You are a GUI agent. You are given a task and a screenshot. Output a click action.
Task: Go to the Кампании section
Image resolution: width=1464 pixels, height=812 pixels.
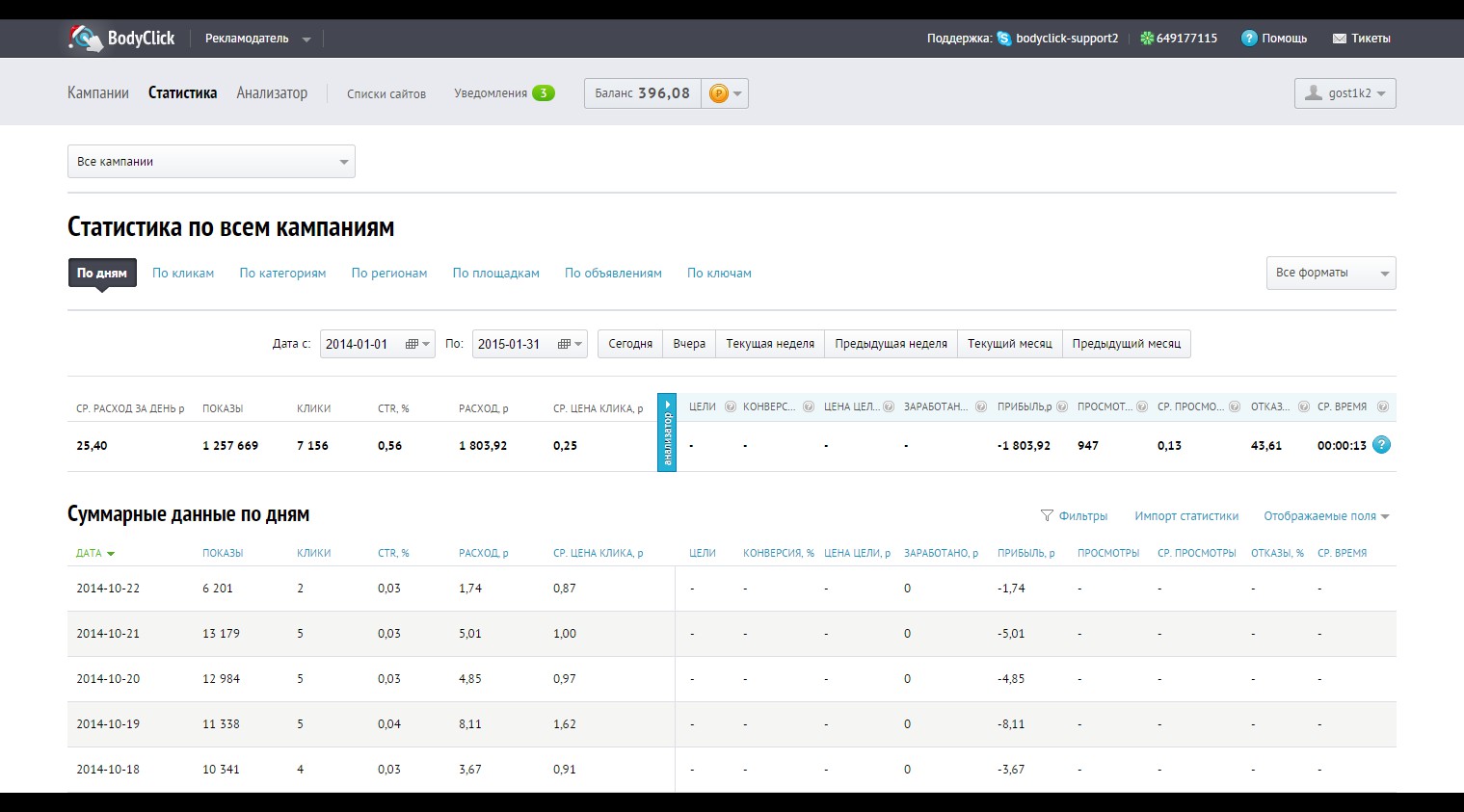tap(98, 93)
